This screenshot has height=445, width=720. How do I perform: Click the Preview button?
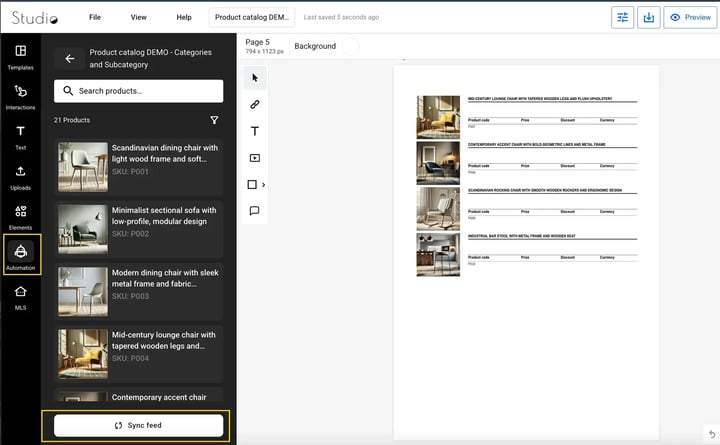(690, 17)
